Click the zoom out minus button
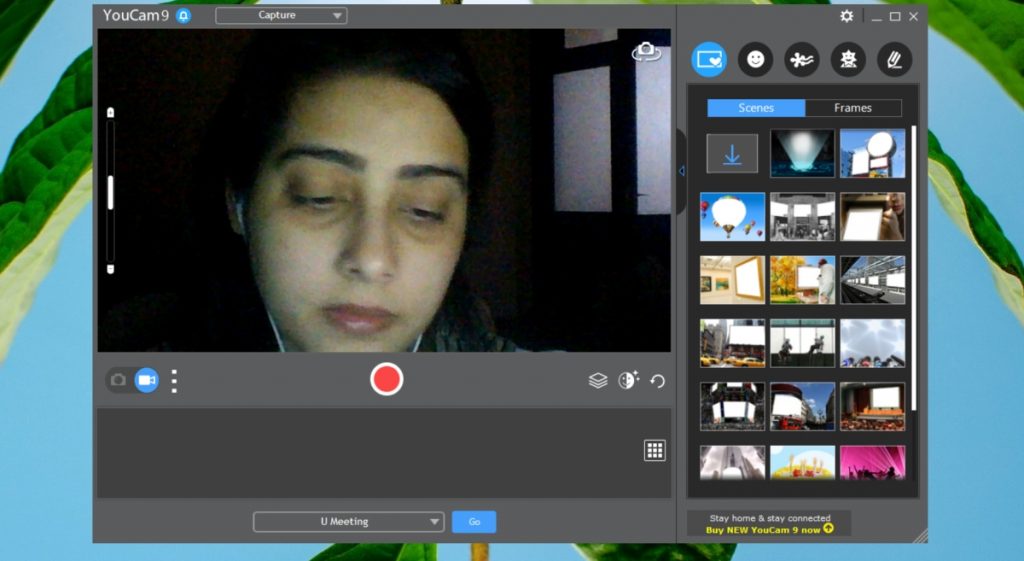 (110, 269)
